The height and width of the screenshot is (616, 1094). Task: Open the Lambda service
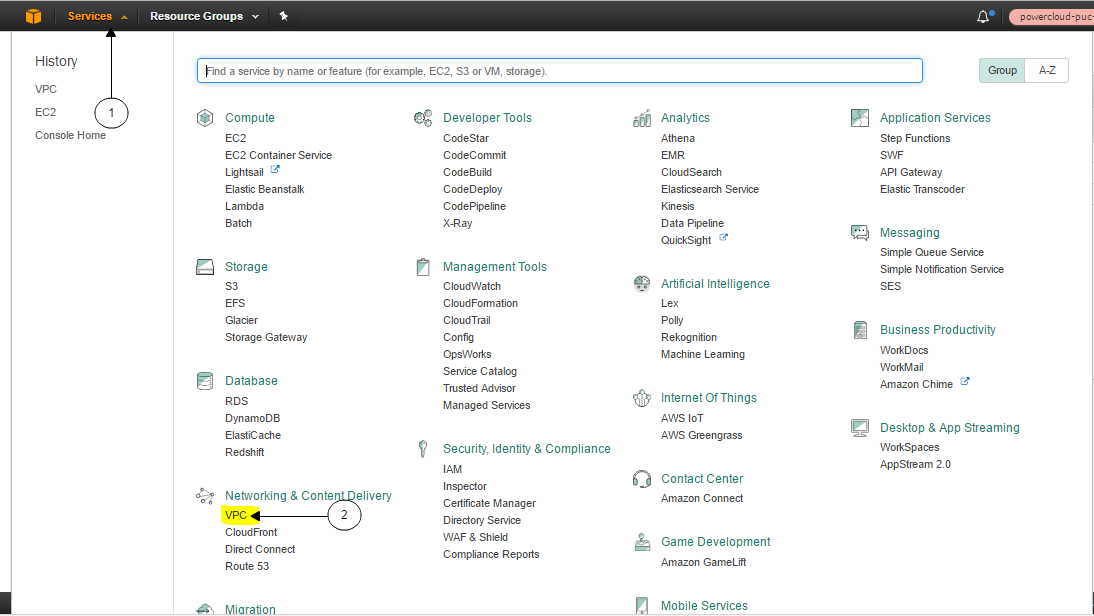(244, 206)
